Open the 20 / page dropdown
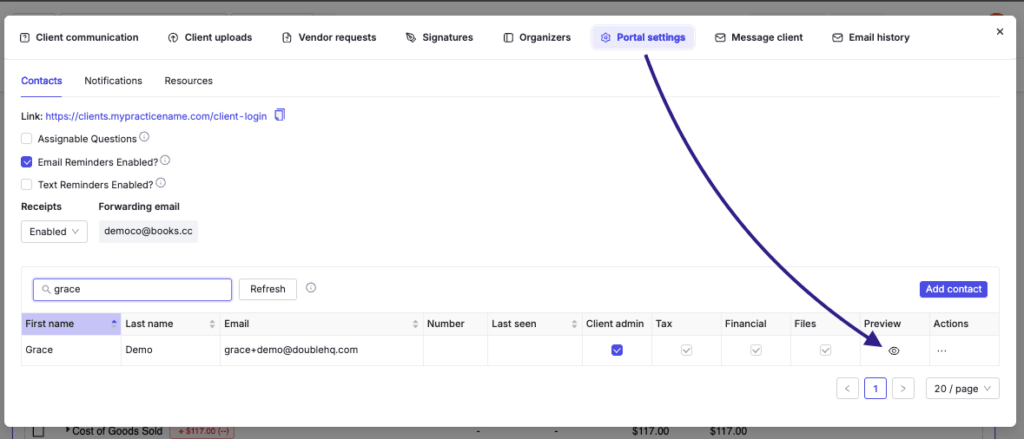 click(963, 389)
